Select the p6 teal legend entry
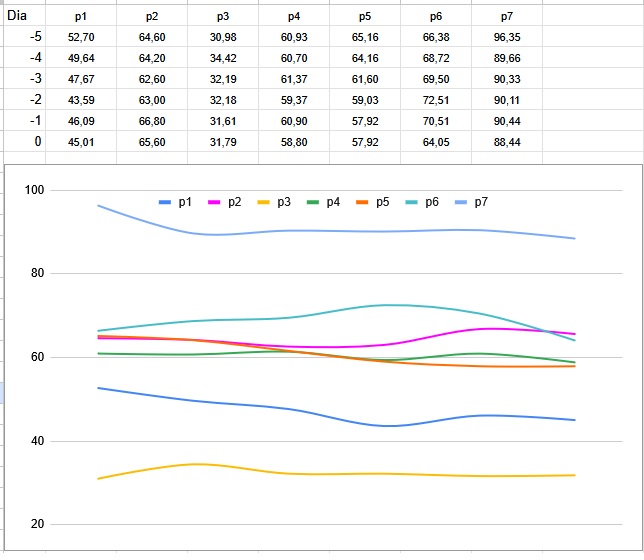The width and height of the screenshot is (644, 560). click(422, 202)
